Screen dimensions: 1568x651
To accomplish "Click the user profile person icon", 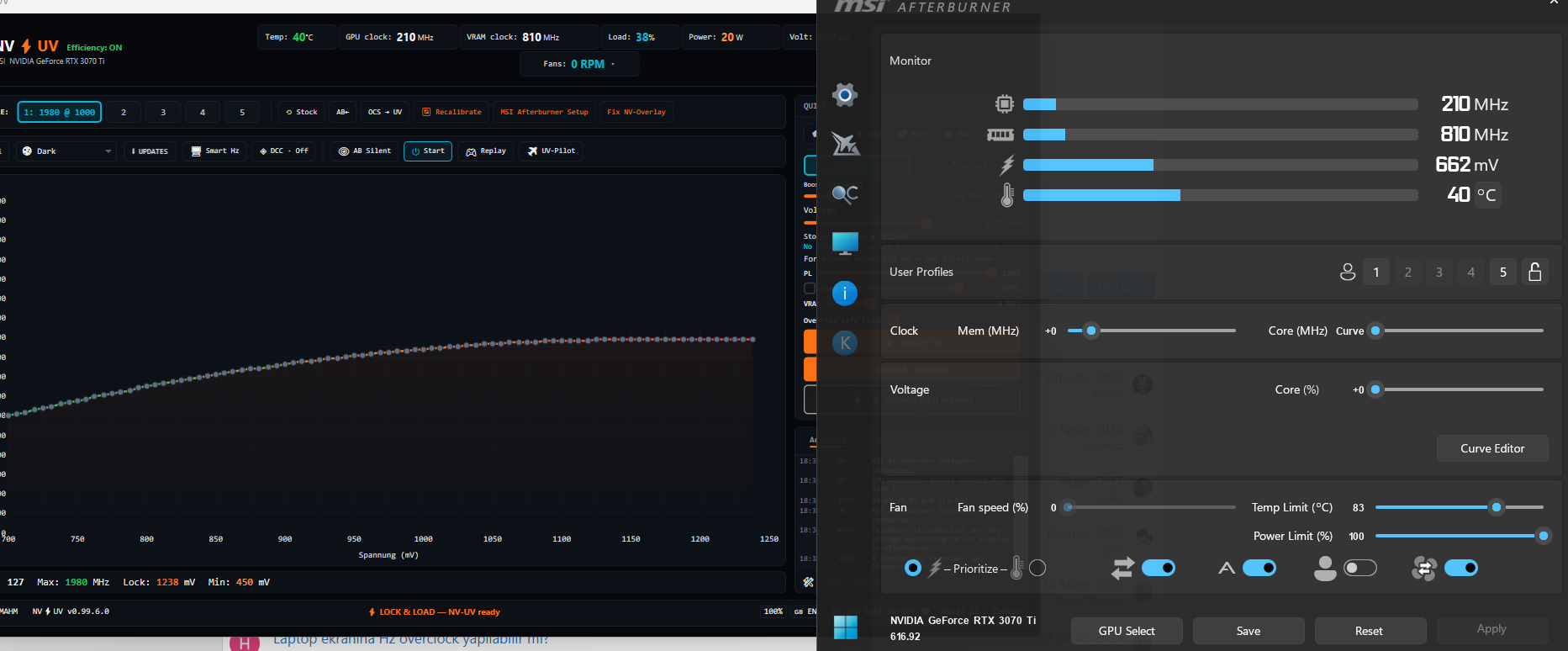I will [1348, 272].
